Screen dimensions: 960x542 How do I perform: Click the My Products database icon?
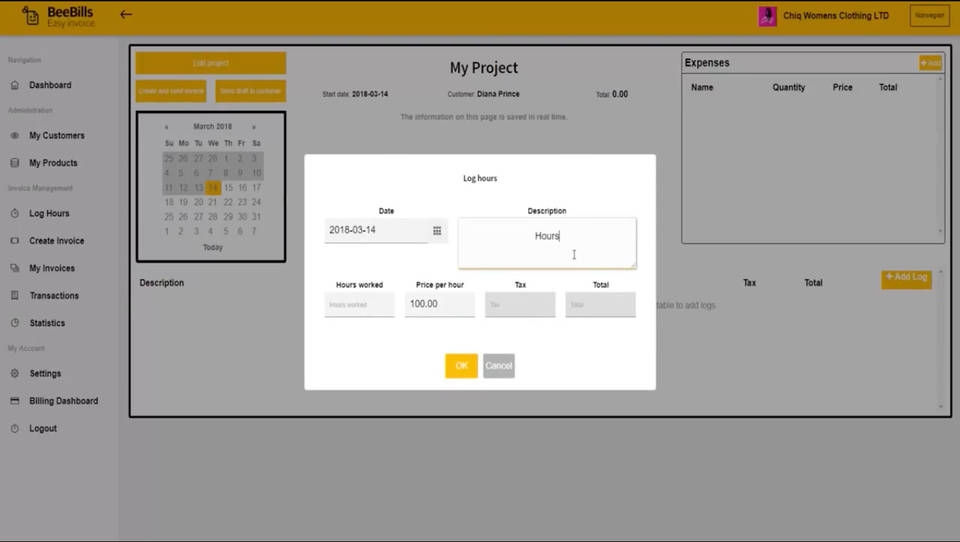15,163
